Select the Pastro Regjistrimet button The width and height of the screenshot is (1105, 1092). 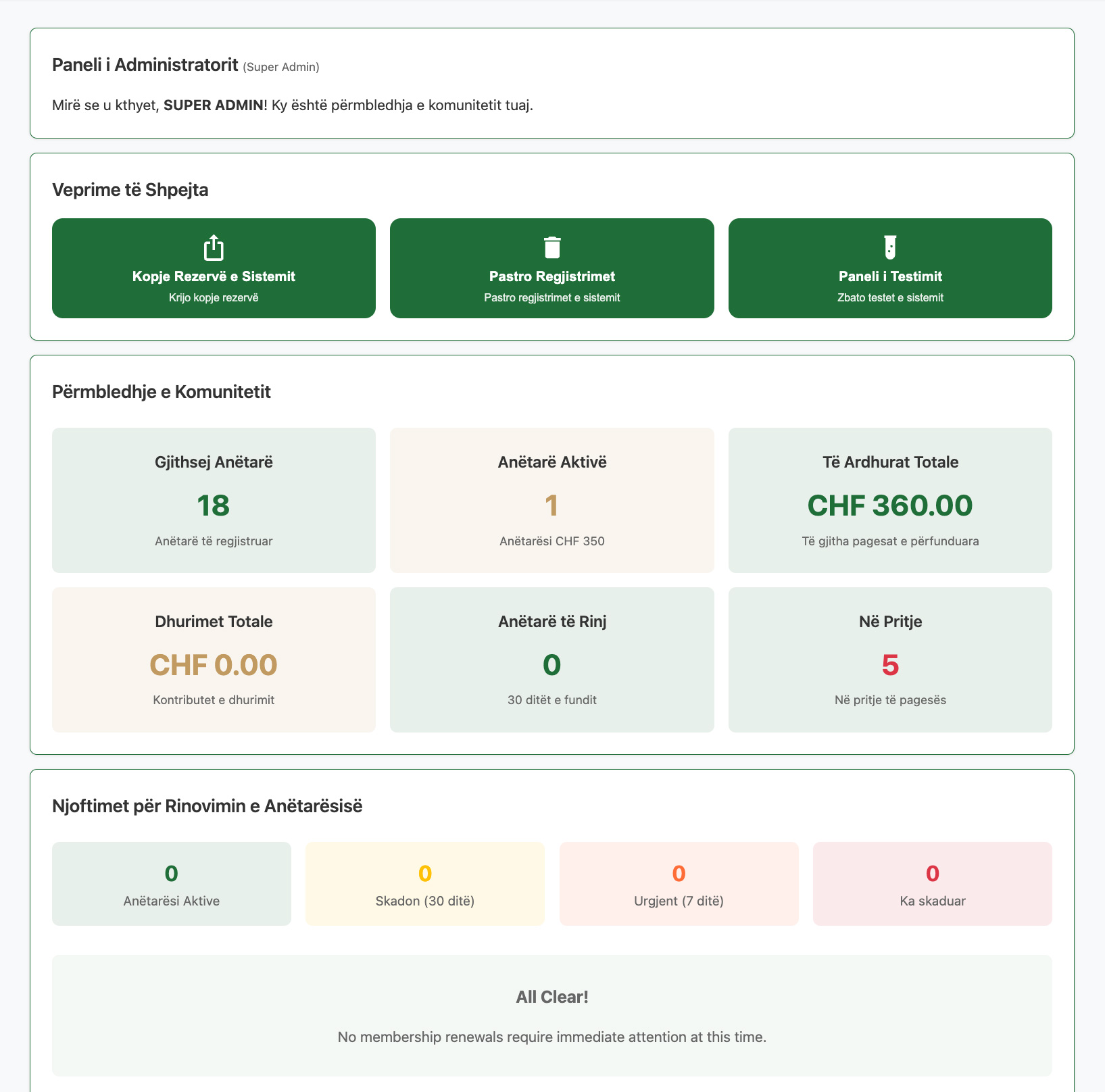pyautogui.click(x=552, y=268)
